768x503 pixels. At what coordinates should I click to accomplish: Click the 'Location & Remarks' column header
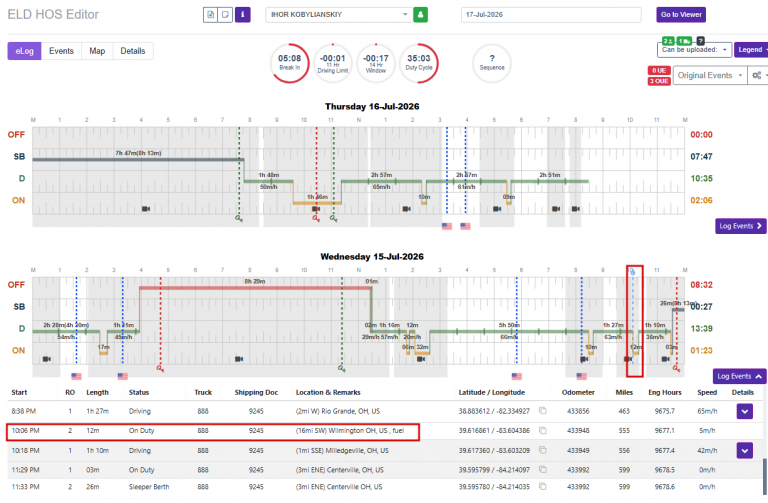(x=328, y=392)
